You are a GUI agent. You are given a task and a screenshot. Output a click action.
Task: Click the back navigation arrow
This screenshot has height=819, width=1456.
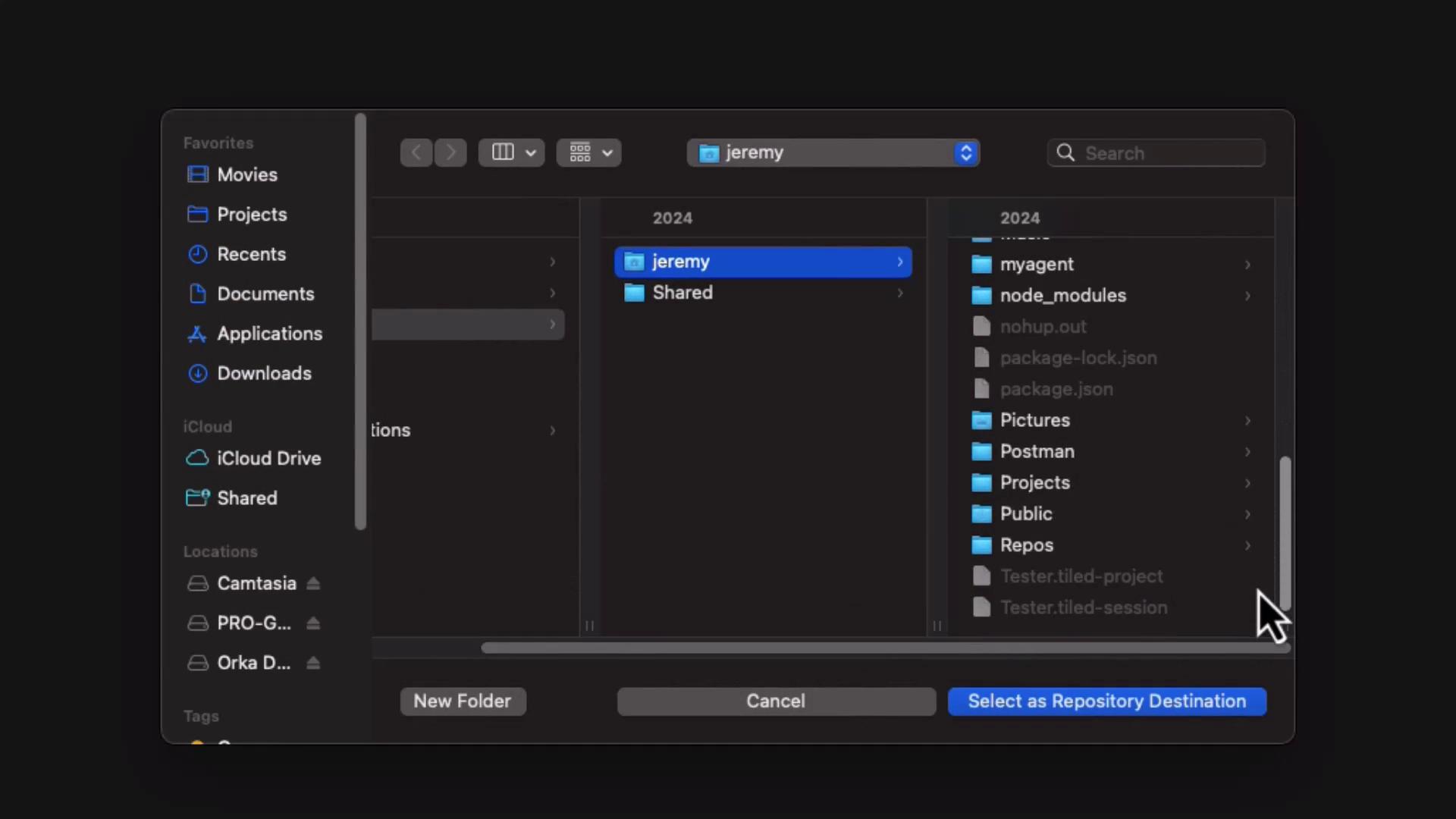click(416, 152)
